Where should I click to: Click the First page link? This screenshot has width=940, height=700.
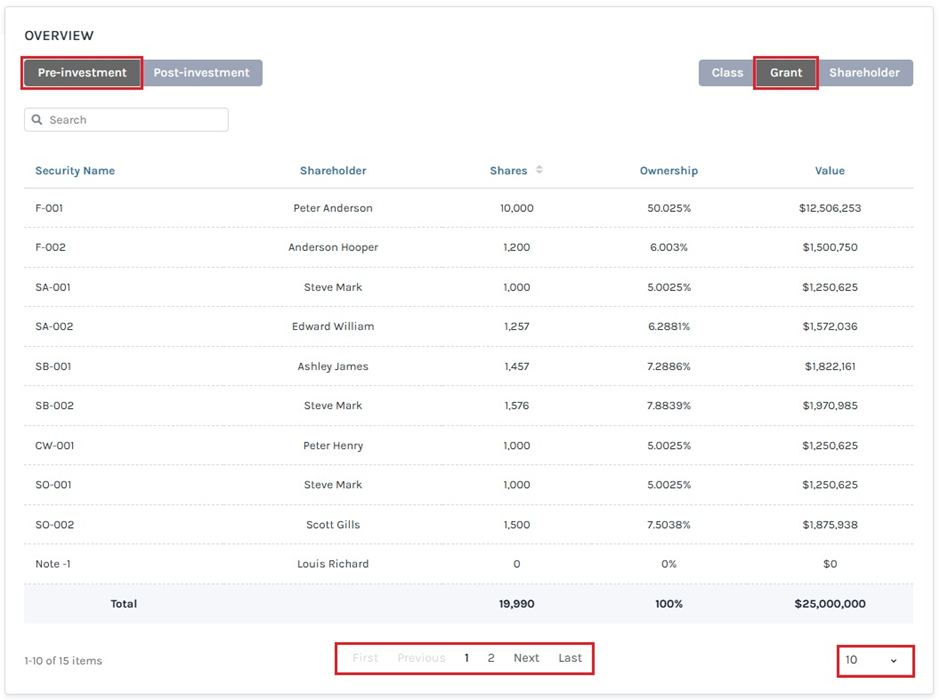(x=365, y=657)
